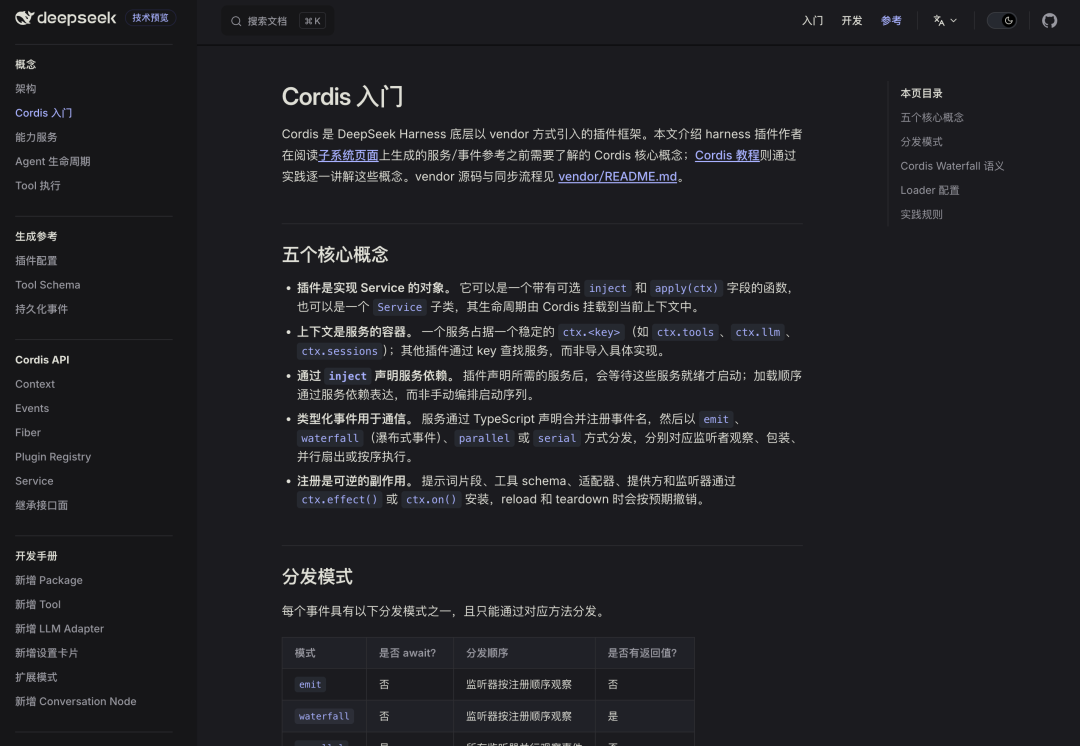
Task: Click the 生成参考 sidebar section heading
Action: [x=36, y=236]
